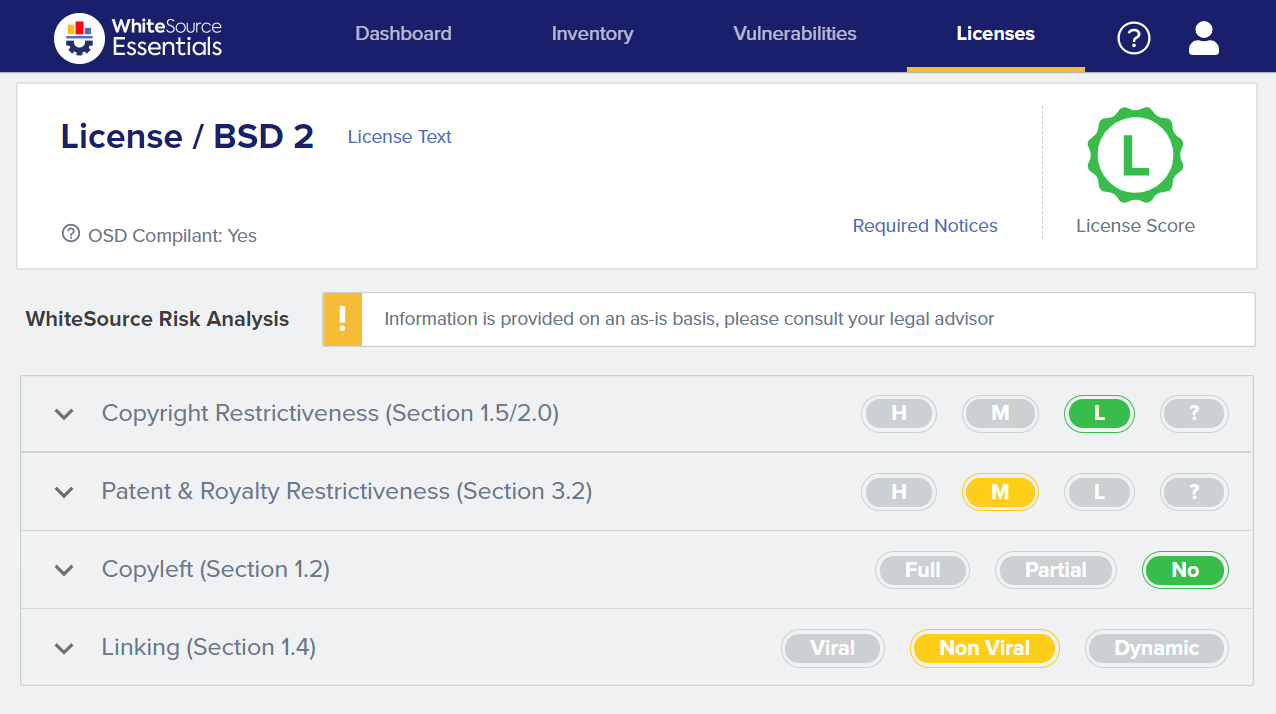
Task: Select H rating for Copyright Restrictiveness
Action: click(898, 413)
